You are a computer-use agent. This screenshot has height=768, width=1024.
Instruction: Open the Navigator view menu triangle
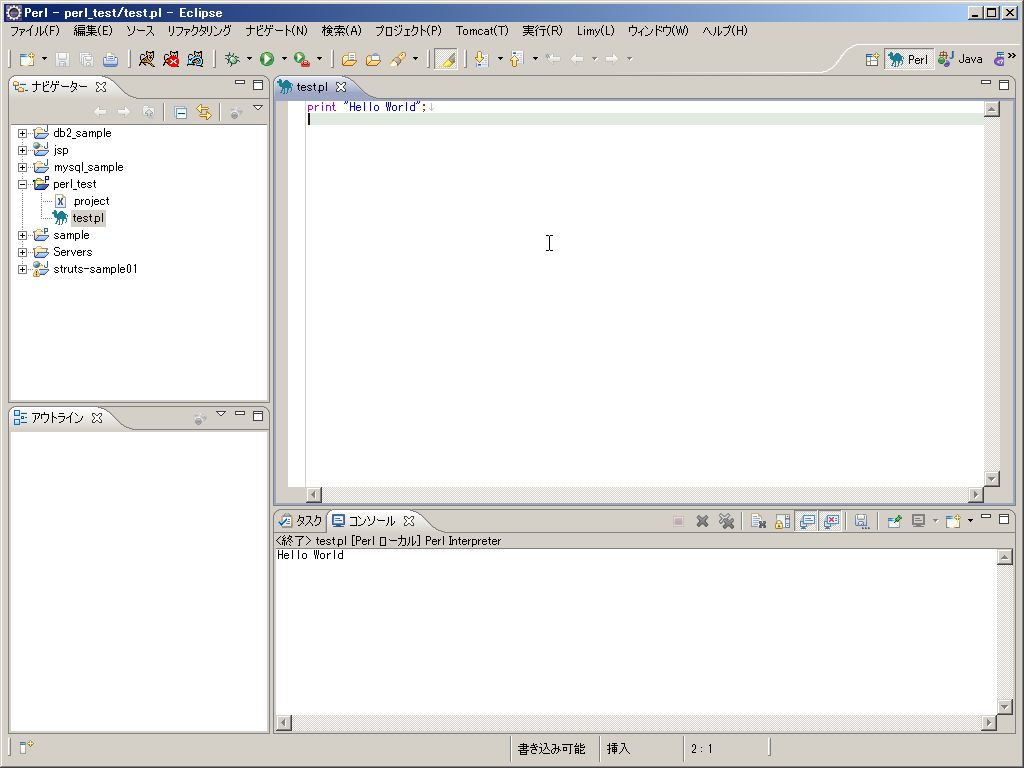pyautogui.click(x=258, y=108)
